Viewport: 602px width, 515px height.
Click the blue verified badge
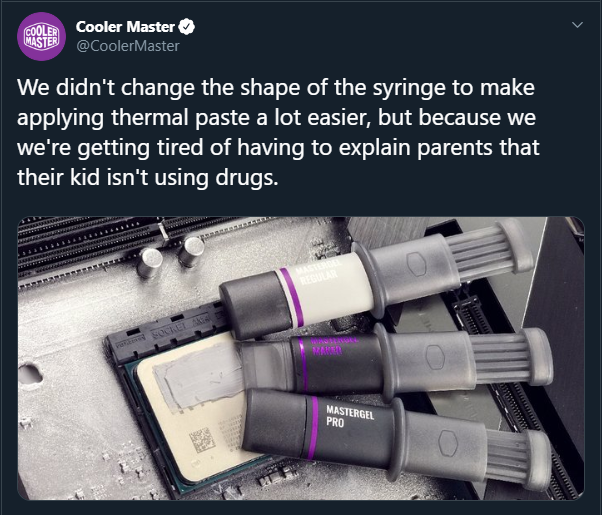pos(186,26)
